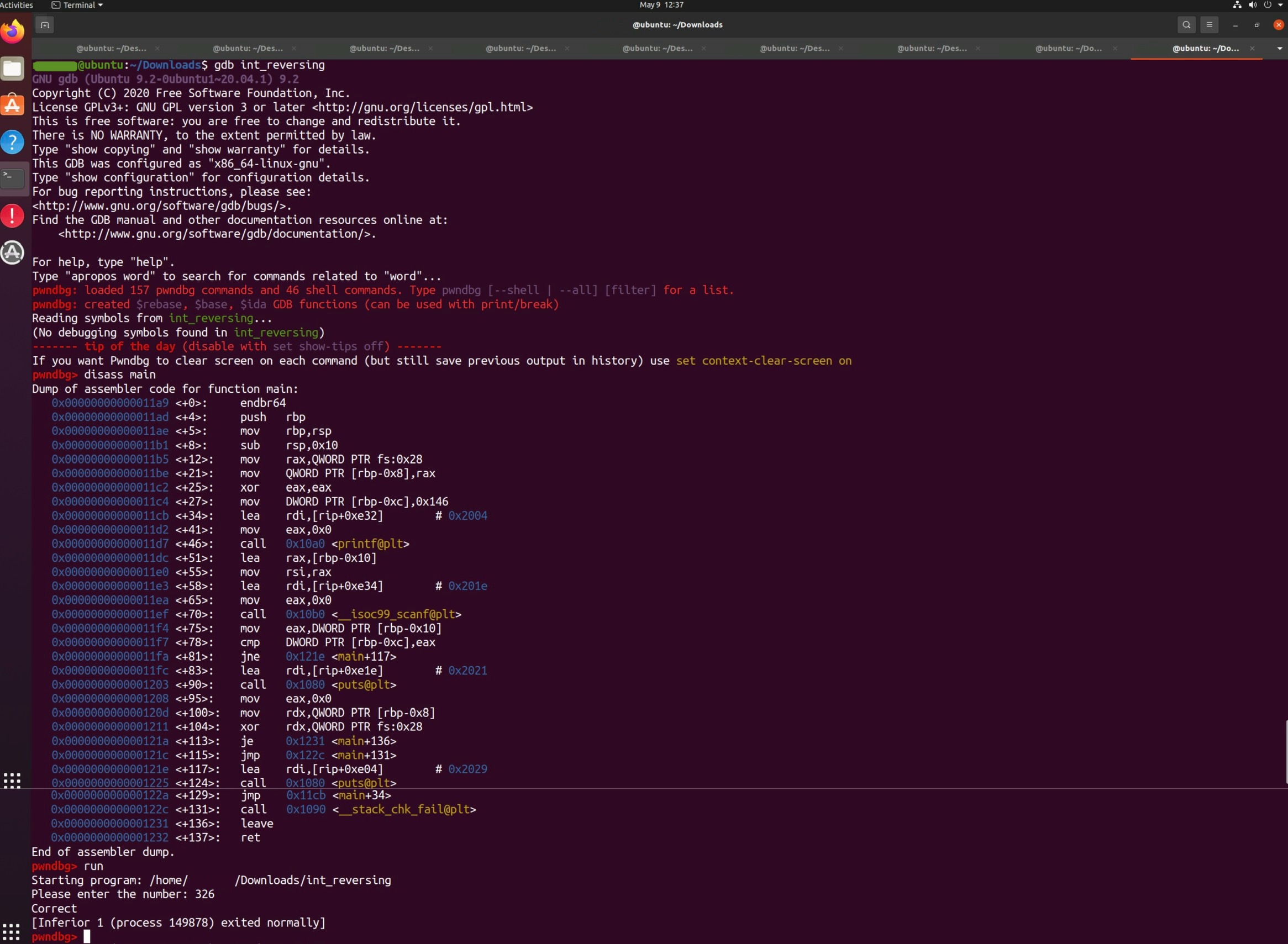Show Applications grid in the dock
The height and width of the screenshot is (944, 1288).
pos(12,780)
